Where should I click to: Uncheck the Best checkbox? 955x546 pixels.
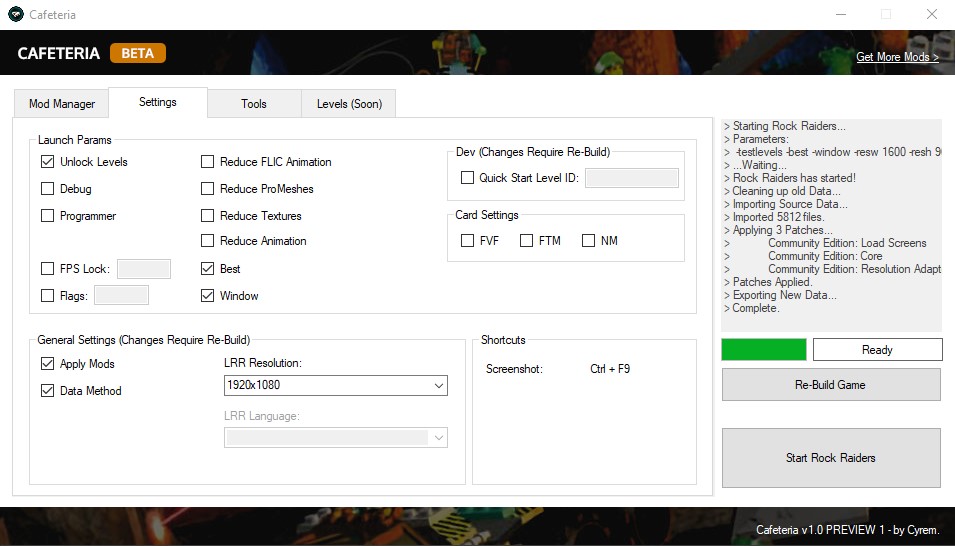point(208,268)
